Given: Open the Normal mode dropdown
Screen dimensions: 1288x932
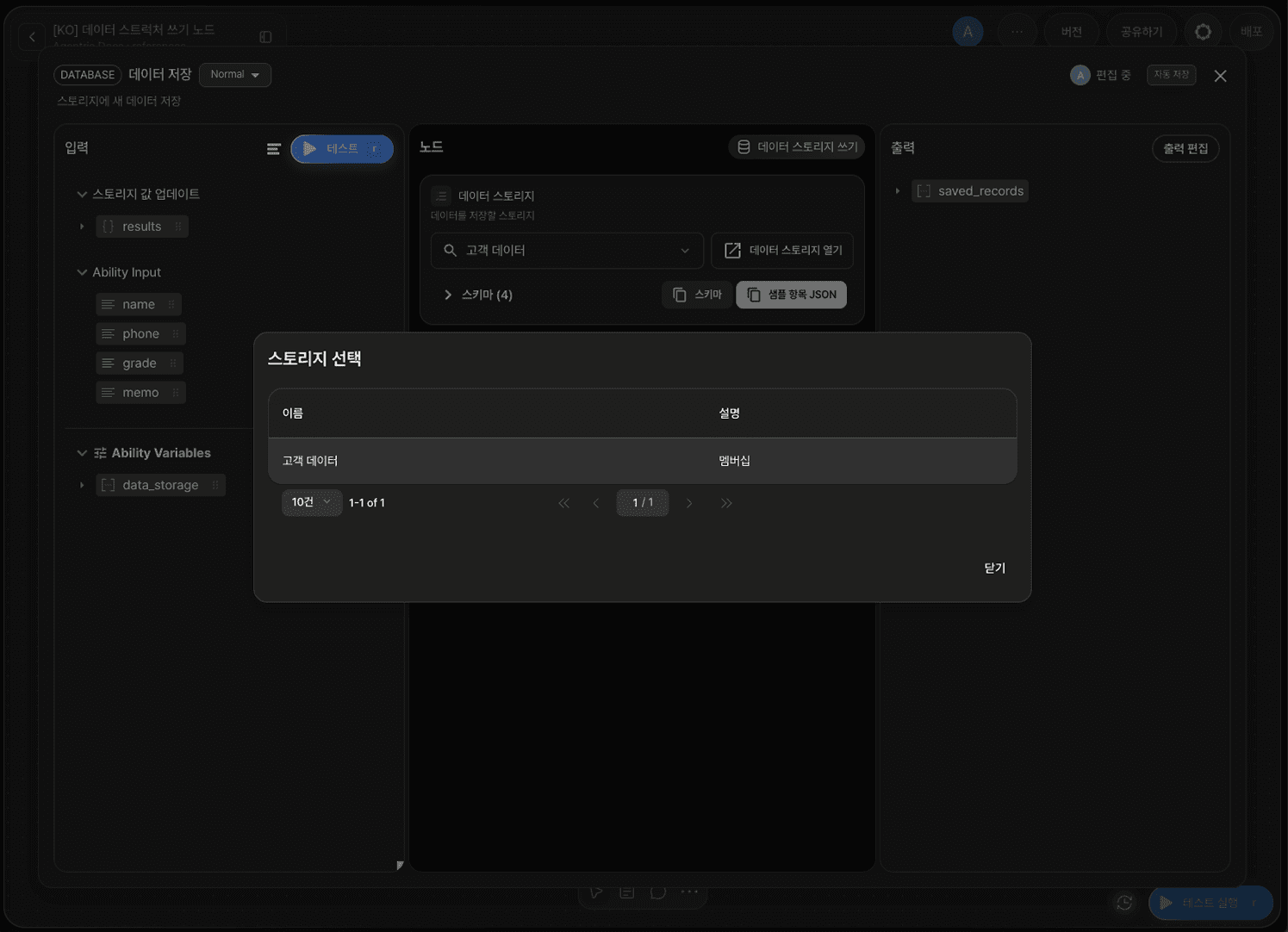Looking at the screenshot, I should 235,75.
